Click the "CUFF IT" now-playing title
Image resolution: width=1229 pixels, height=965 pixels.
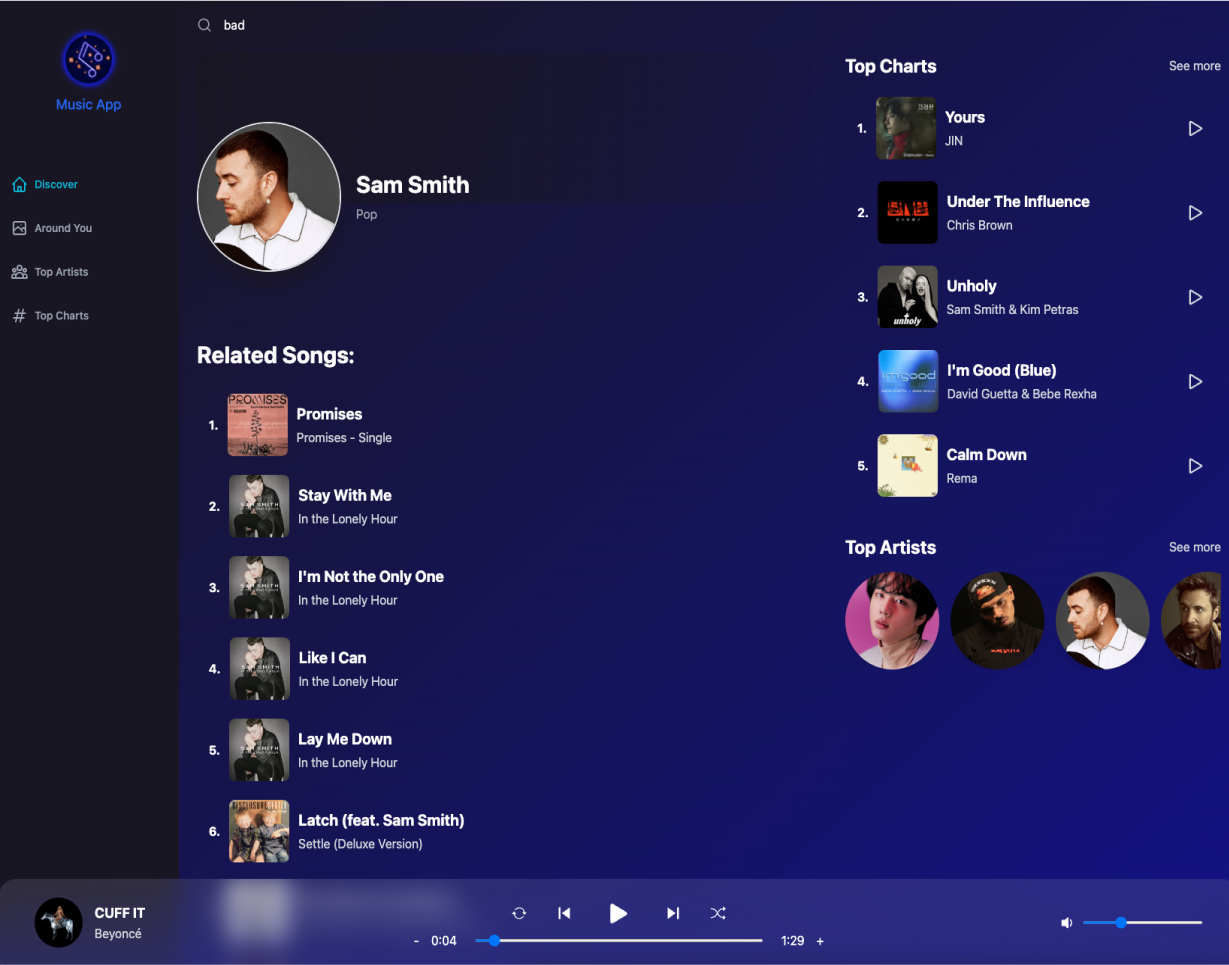120,913
